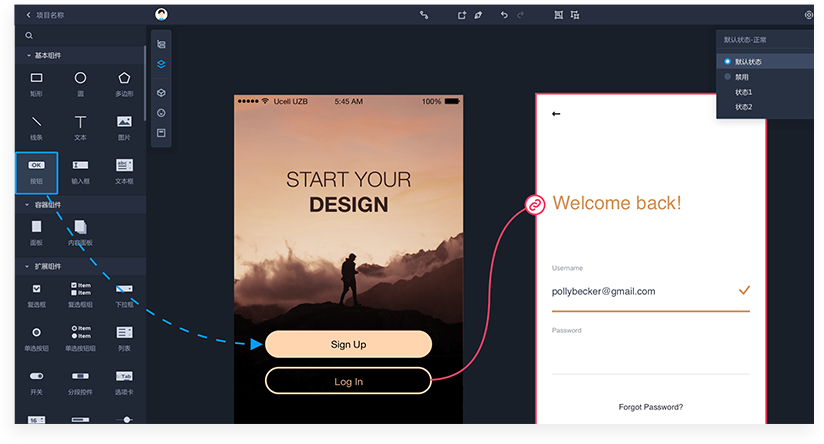The height and width of the screenshot is (444, 824).
Task: Choose 状态2 from the state list
Action: tap(743, 106)
